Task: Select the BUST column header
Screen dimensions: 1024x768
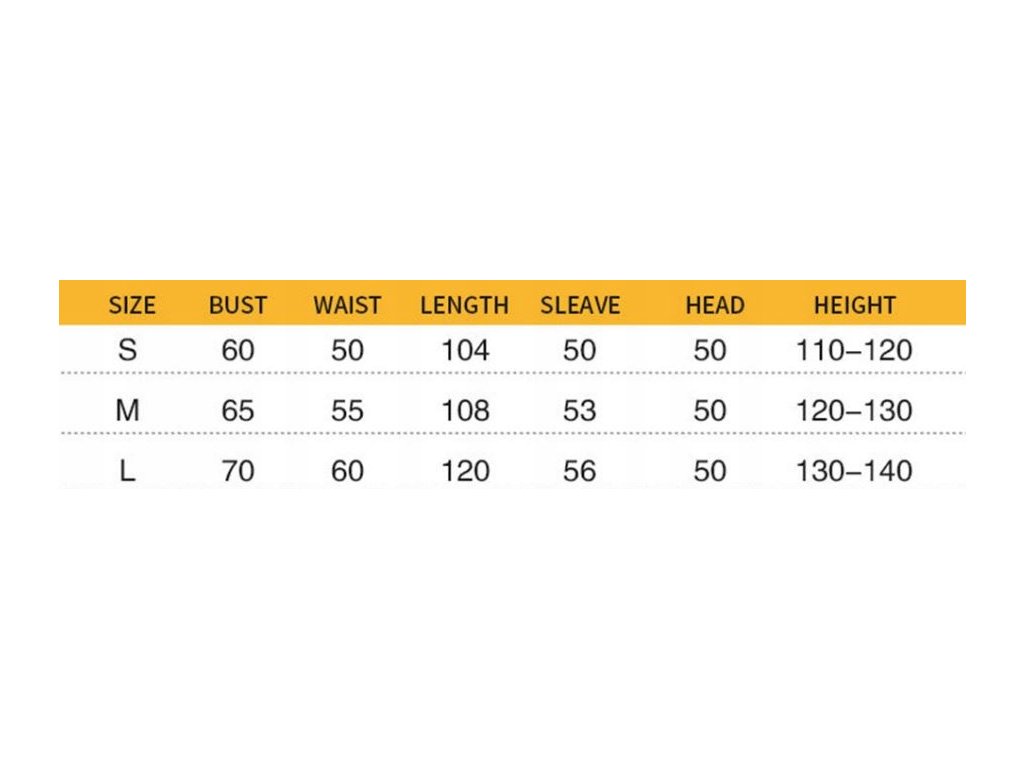Action: click(238, 305)
